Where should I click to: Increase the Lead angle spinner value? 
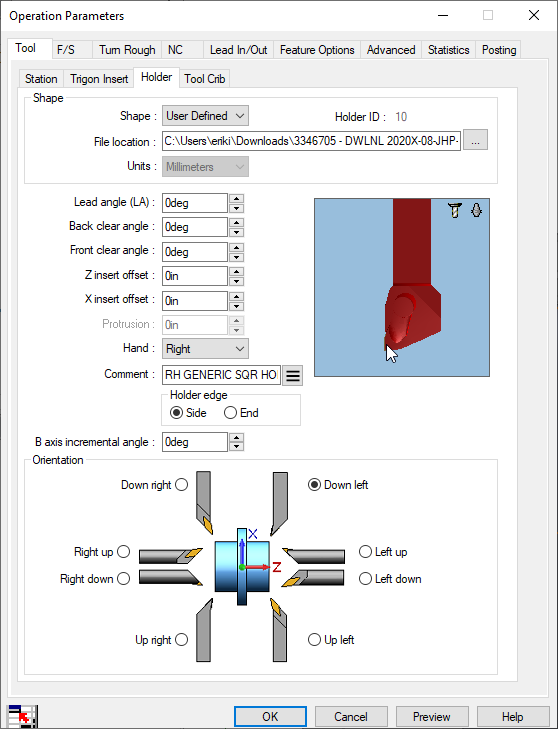click(x=237, y=199)
